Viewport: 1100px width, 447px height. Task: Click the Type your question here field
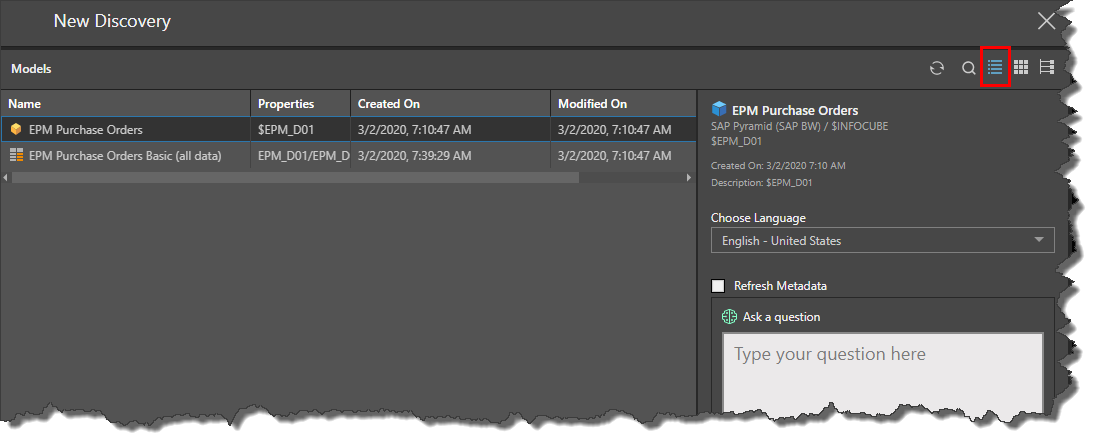(883, 373)
